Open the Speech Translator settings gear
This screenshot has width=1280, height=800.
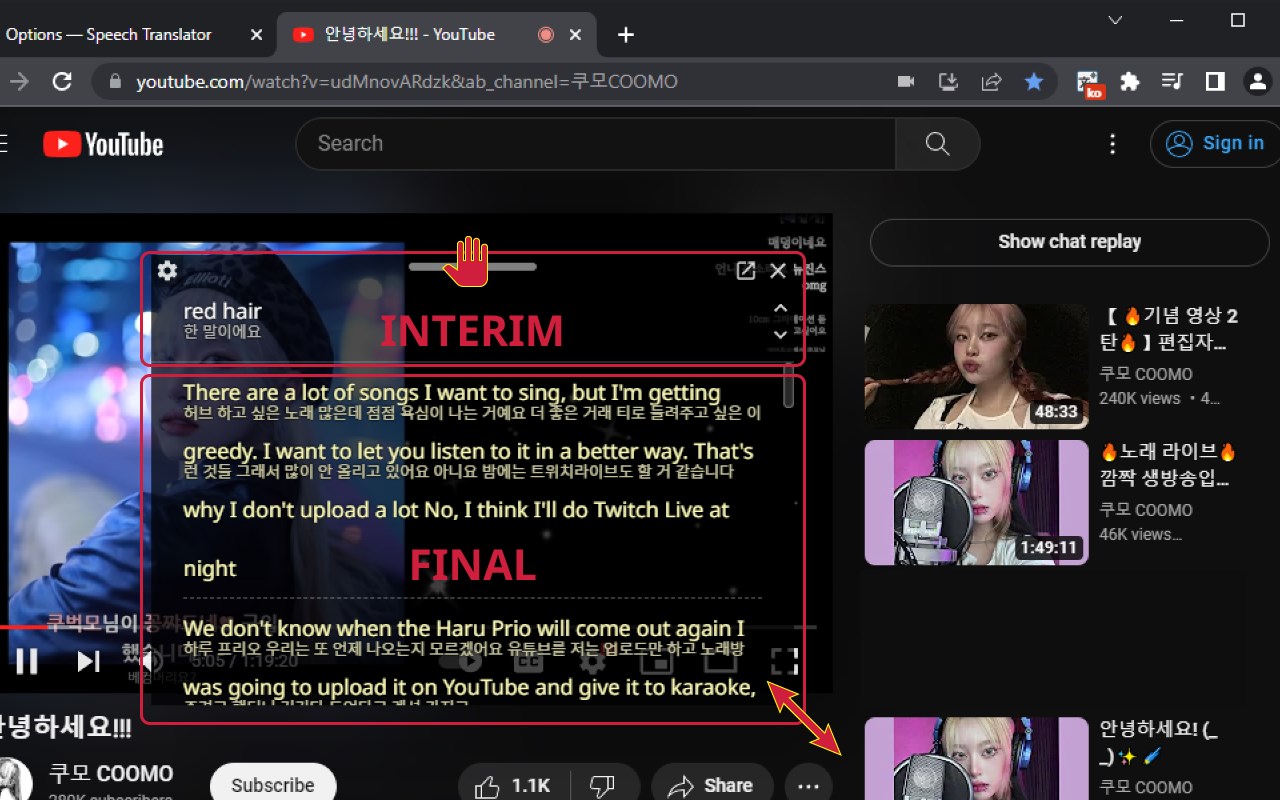pos(167,271)
